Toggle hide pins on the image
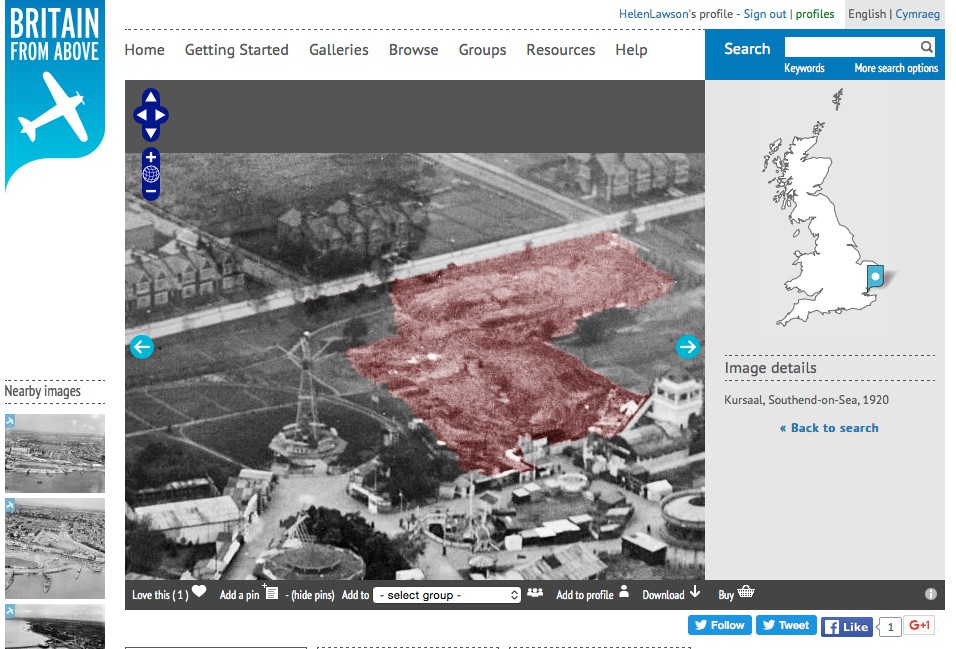 coord(311,595)
